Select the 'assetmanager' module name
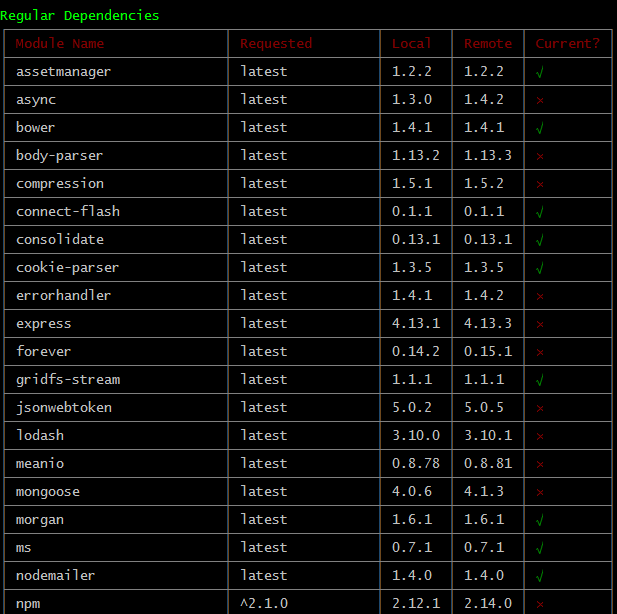This screenshot has height=614, width=617. point(63,72)
